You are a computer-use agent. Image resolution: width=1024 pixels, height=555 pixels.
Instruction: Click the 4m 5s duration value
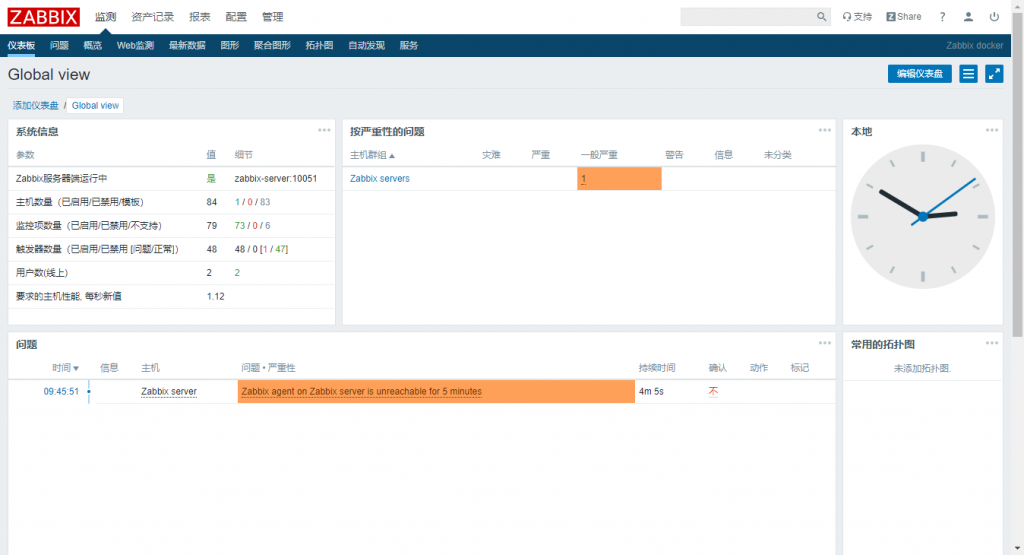pyautogui.click(x=651, y=391)
